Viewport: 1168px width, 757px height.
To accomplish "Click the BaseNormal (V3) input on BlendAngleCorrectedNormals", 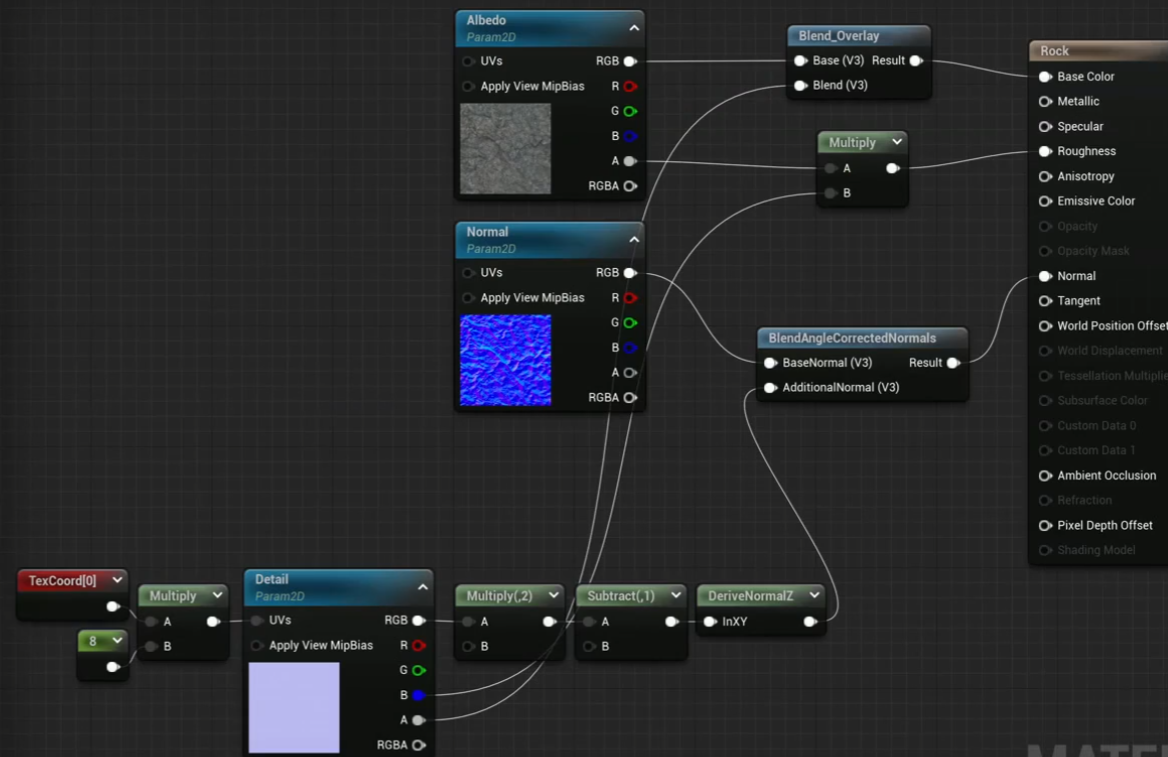I will [769, 362].
